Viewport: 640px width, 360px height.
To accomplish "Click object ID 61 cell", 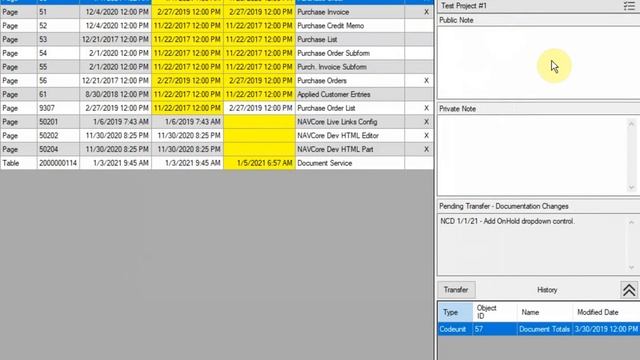I will click(x=58, y=94).
